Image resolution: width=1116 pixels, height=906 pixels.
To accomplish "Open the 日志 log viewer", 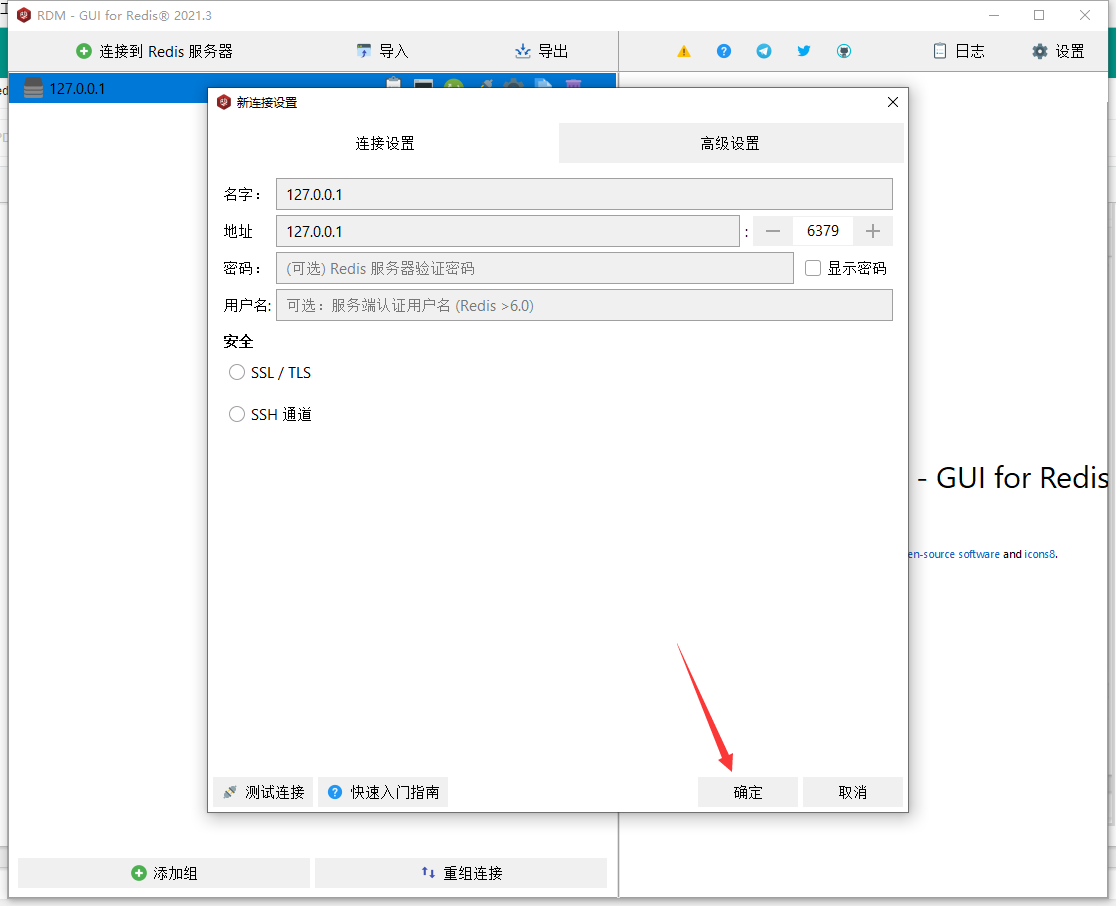I will point(958,51).
